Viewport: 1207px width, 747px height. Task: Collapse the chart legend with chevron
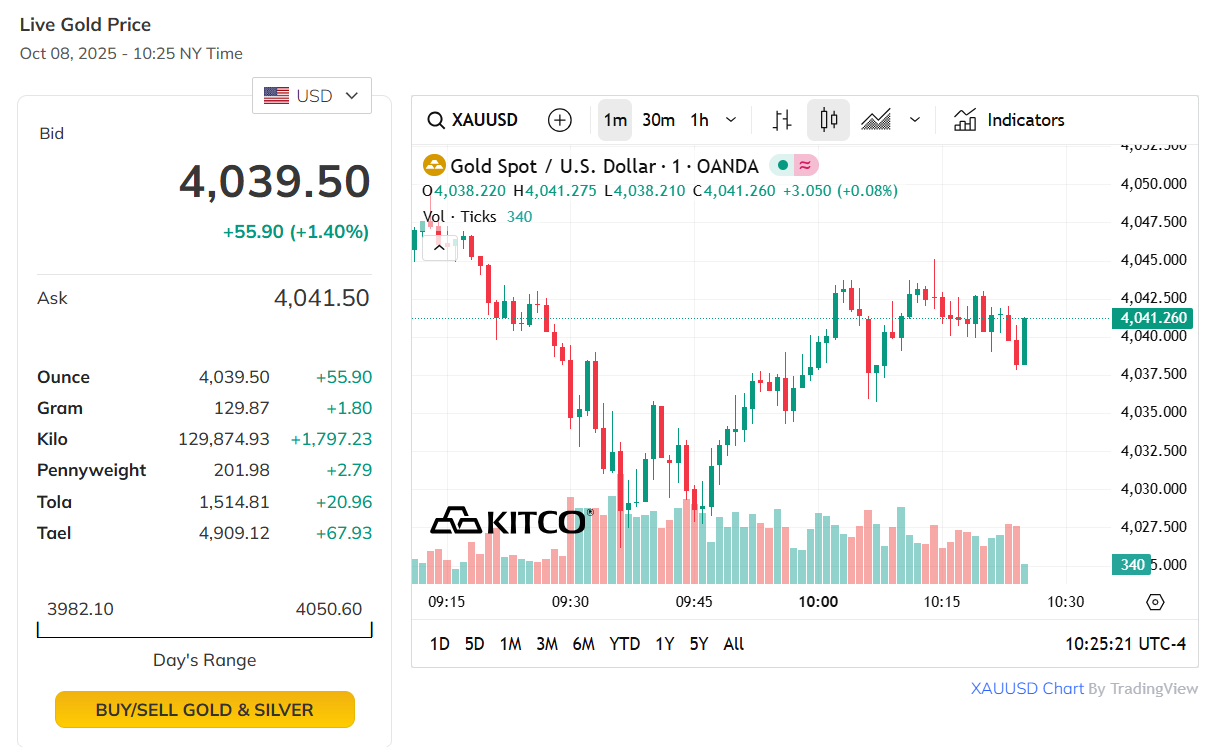click(439, 248)
